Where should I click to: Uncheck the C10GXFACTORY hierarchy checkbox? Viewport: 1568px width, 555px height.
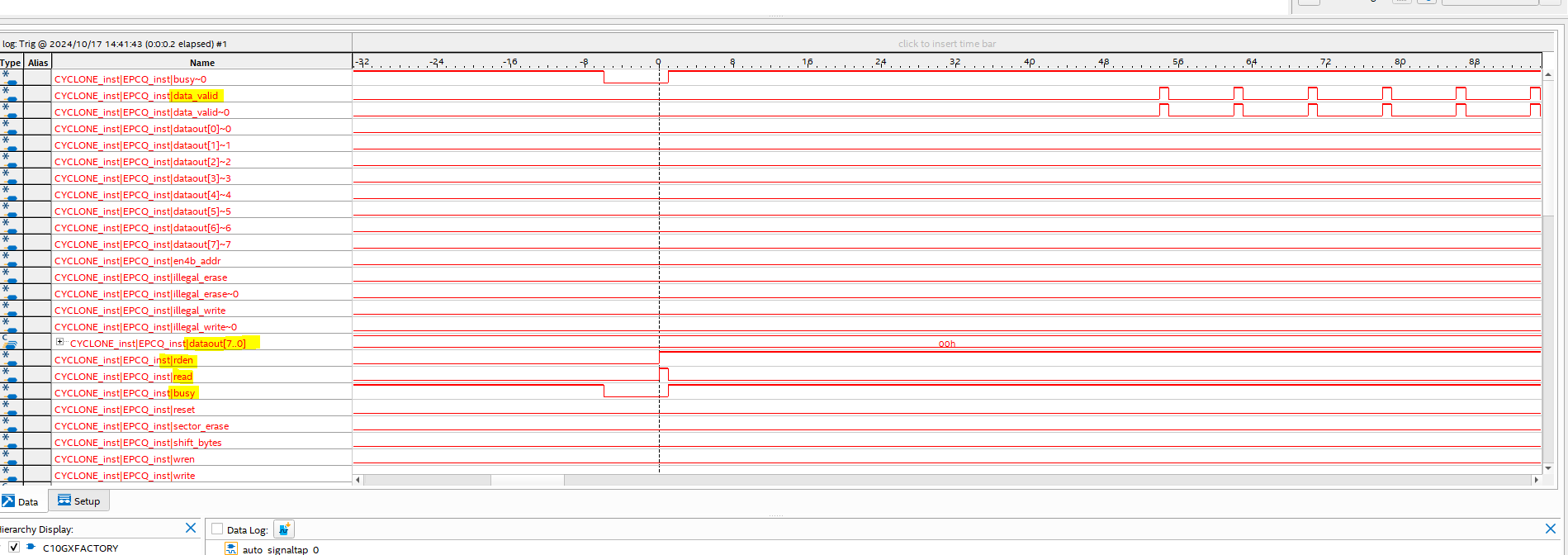[13, 547]
